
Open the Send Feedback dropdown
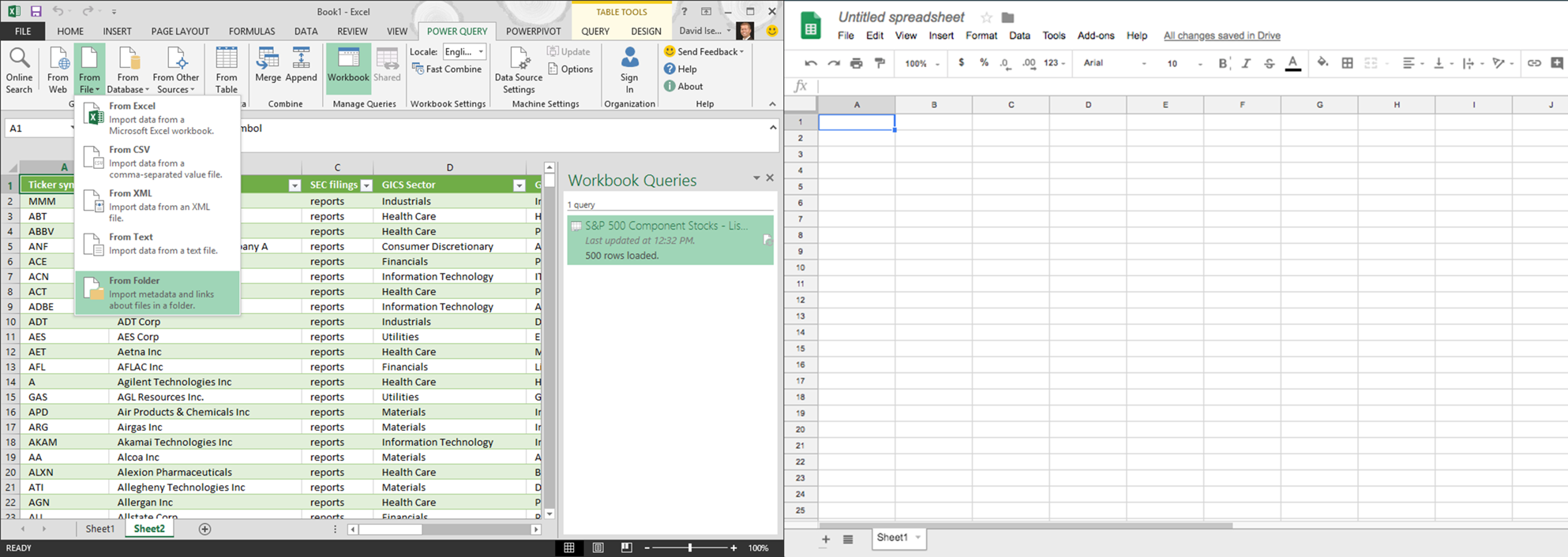(x=704, y=52)
